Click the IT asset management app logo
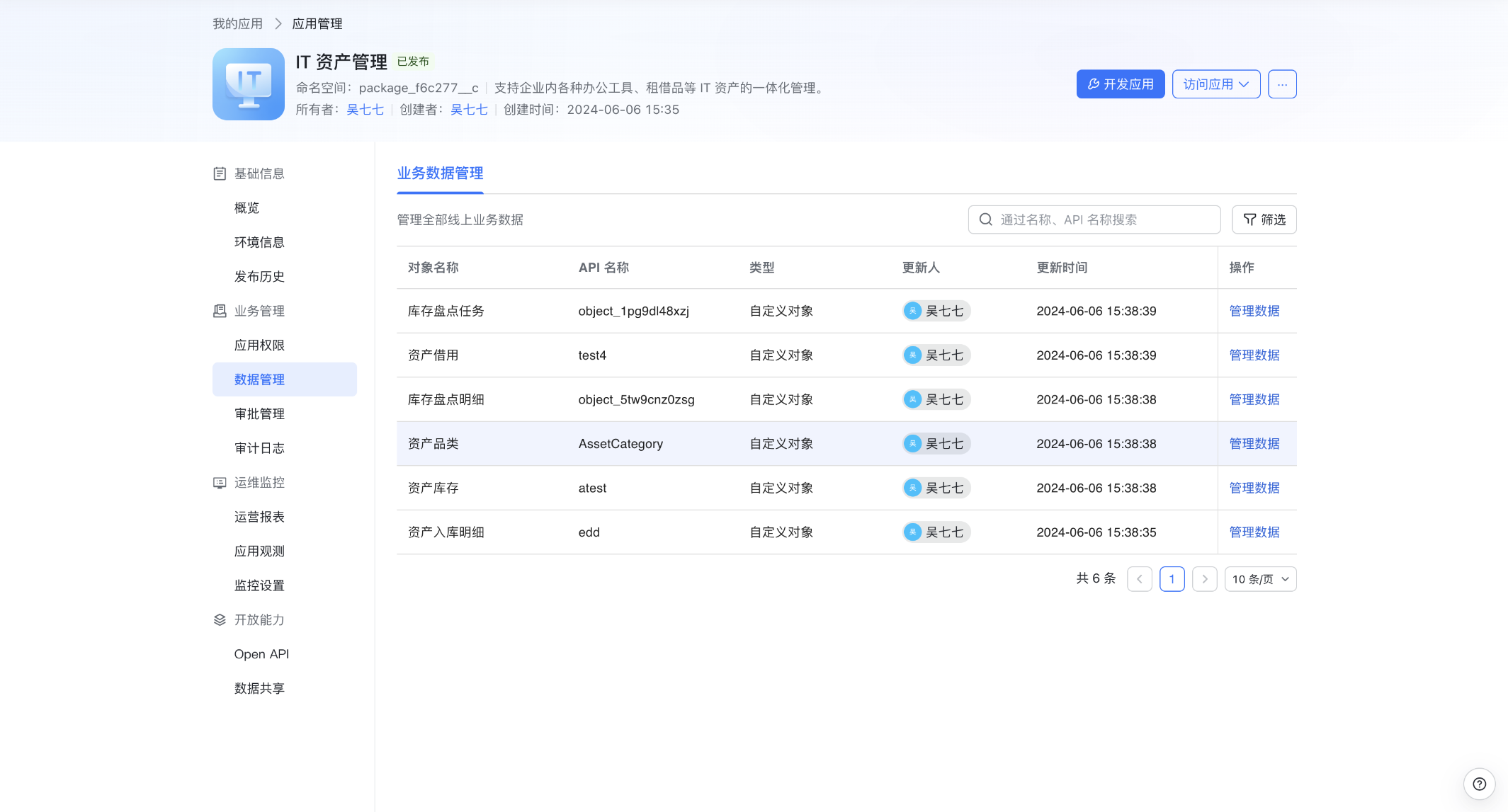This screenshot has width=1508, height=812. [x=248, y=84]
